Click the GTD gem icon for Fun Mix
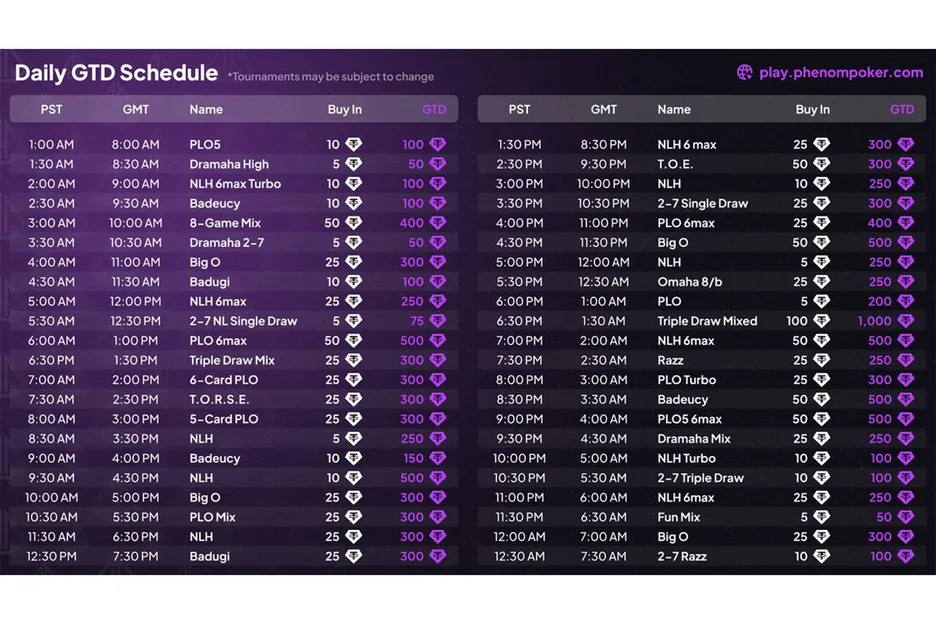Screen dimensions: 936x624 tap(904, 517)
